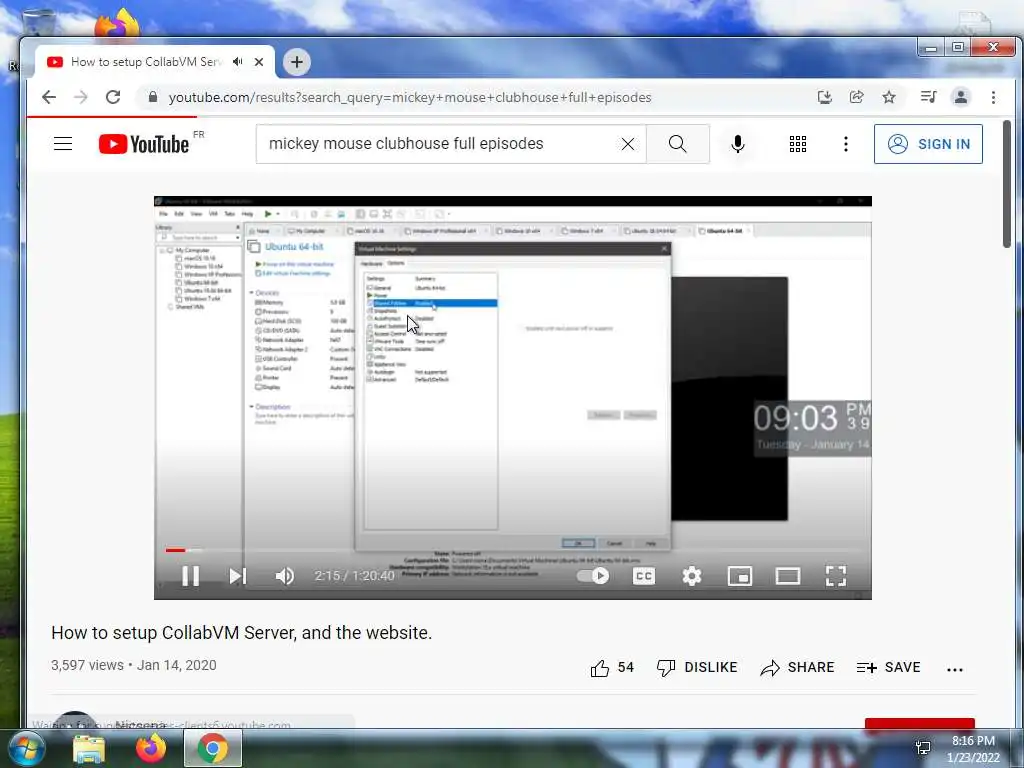Open the more actions ellipsis below video
The height and width of the screenshot is (768, 1024).
click(955, 669)
